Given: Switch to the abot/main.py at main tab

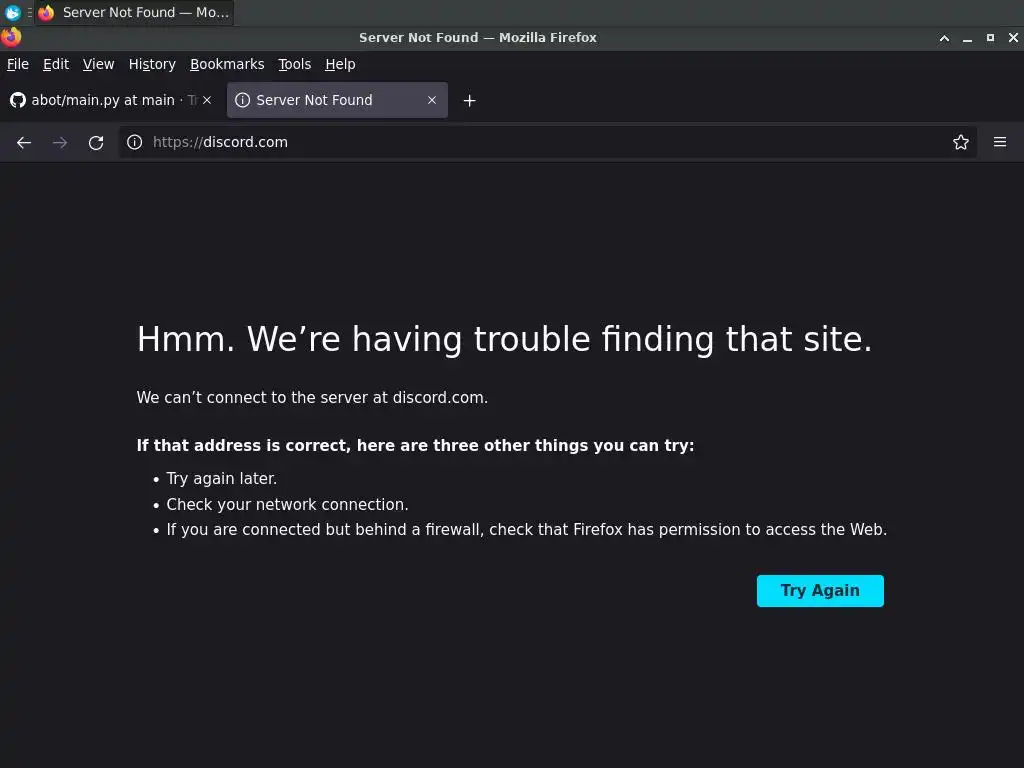Looking at the screenshot, I should click(x=111, y=100).
